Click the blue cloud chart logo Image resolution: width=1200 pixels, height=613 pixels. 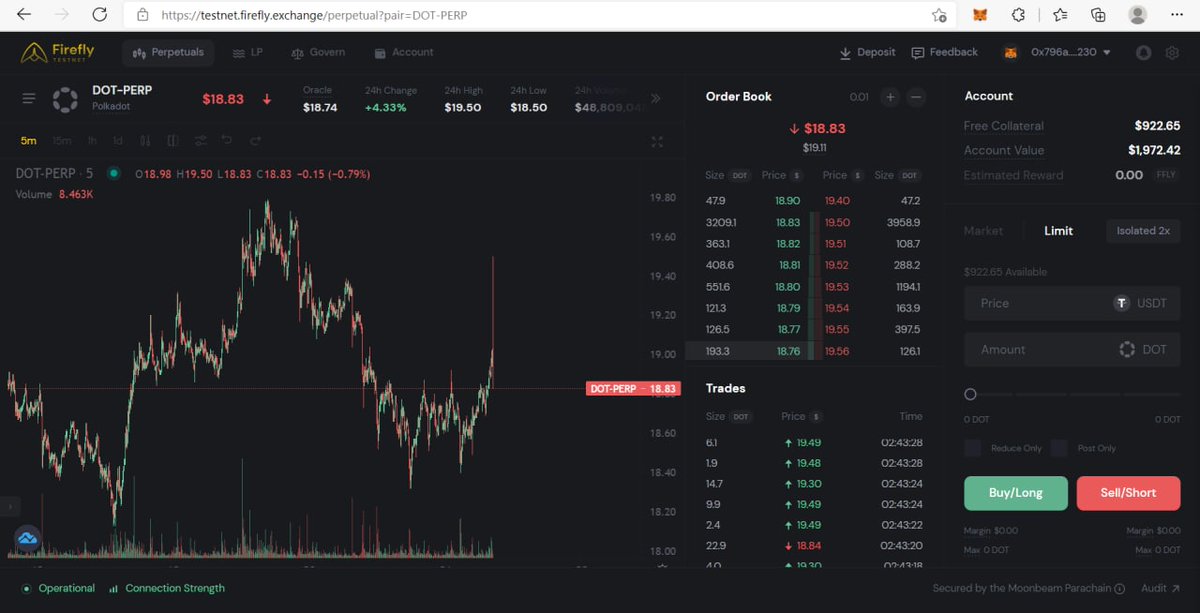coord(27,539)
